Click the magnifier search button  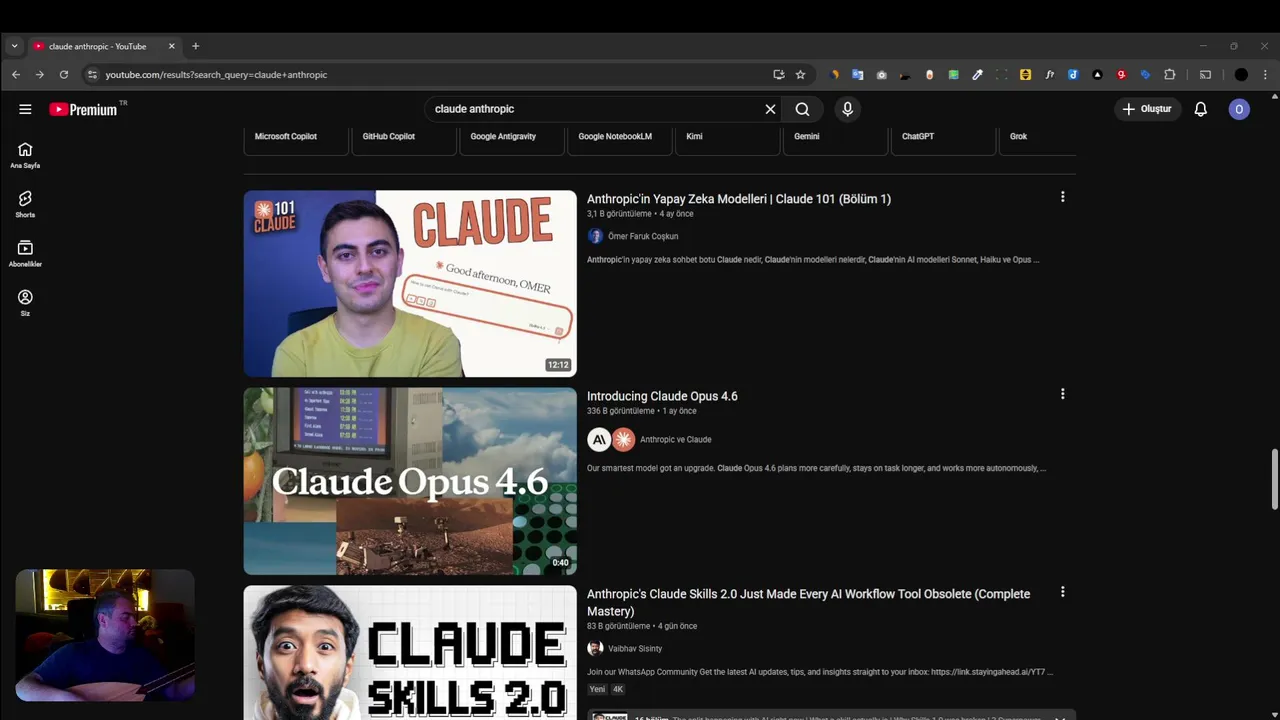(x=802, y=109)
